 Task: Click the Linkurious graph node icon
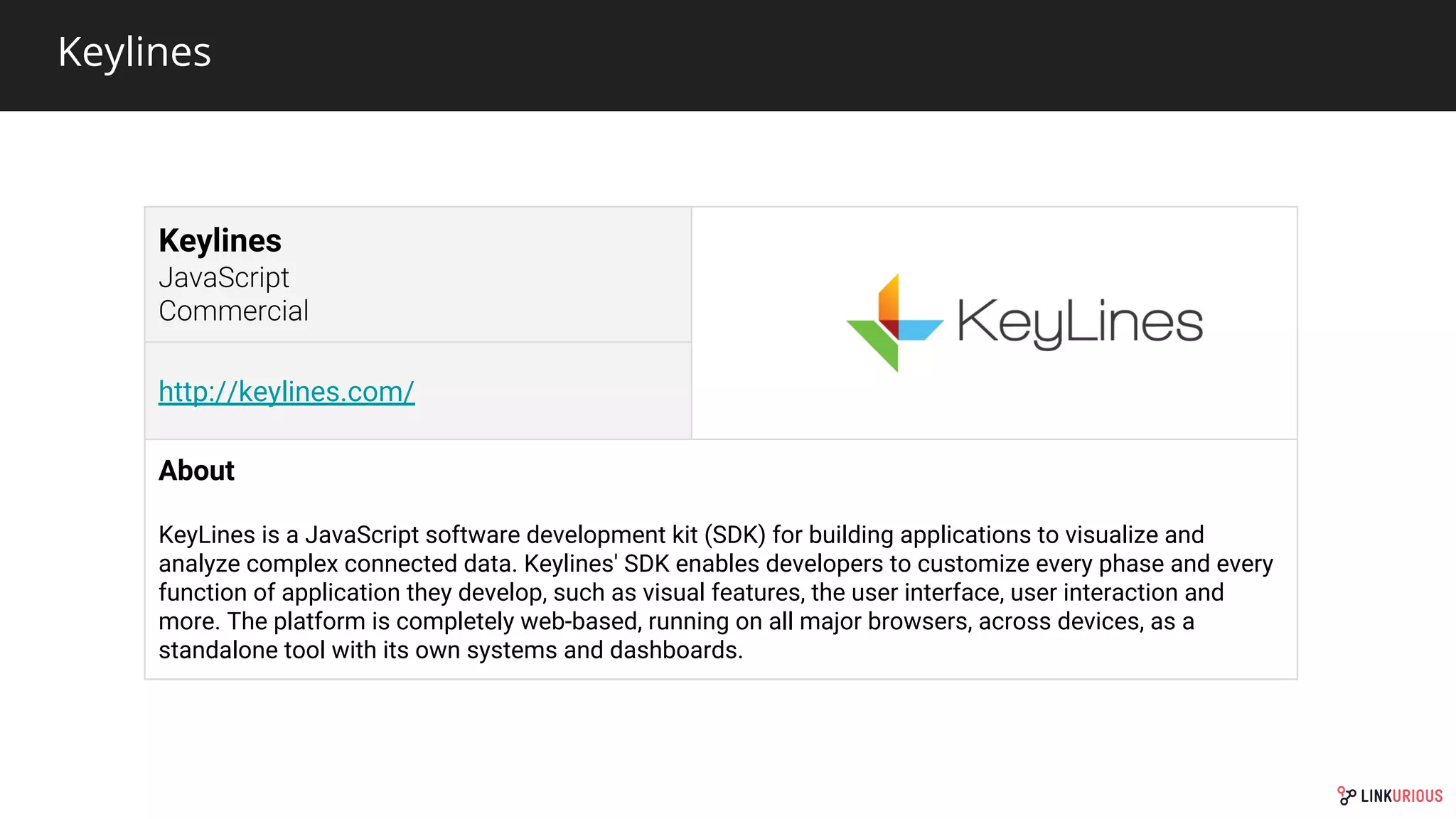coord(1346,796)
